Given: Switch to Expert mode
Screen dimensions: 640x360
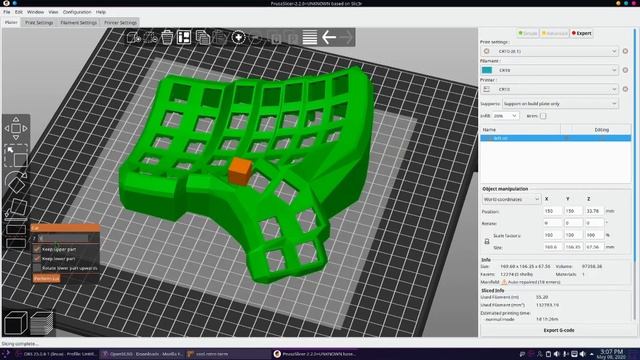Looking at the screenshot, I should [x=582, y=33].
